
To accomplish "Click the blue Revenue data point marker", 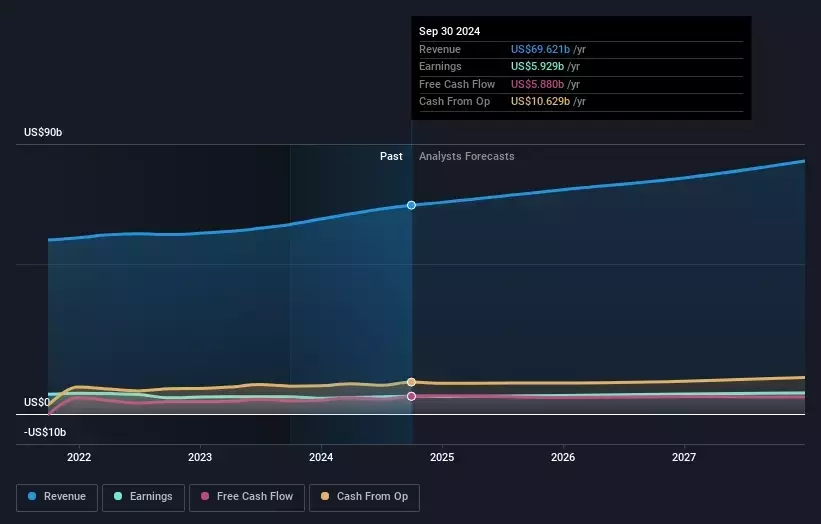I will (x=411, y=205).
